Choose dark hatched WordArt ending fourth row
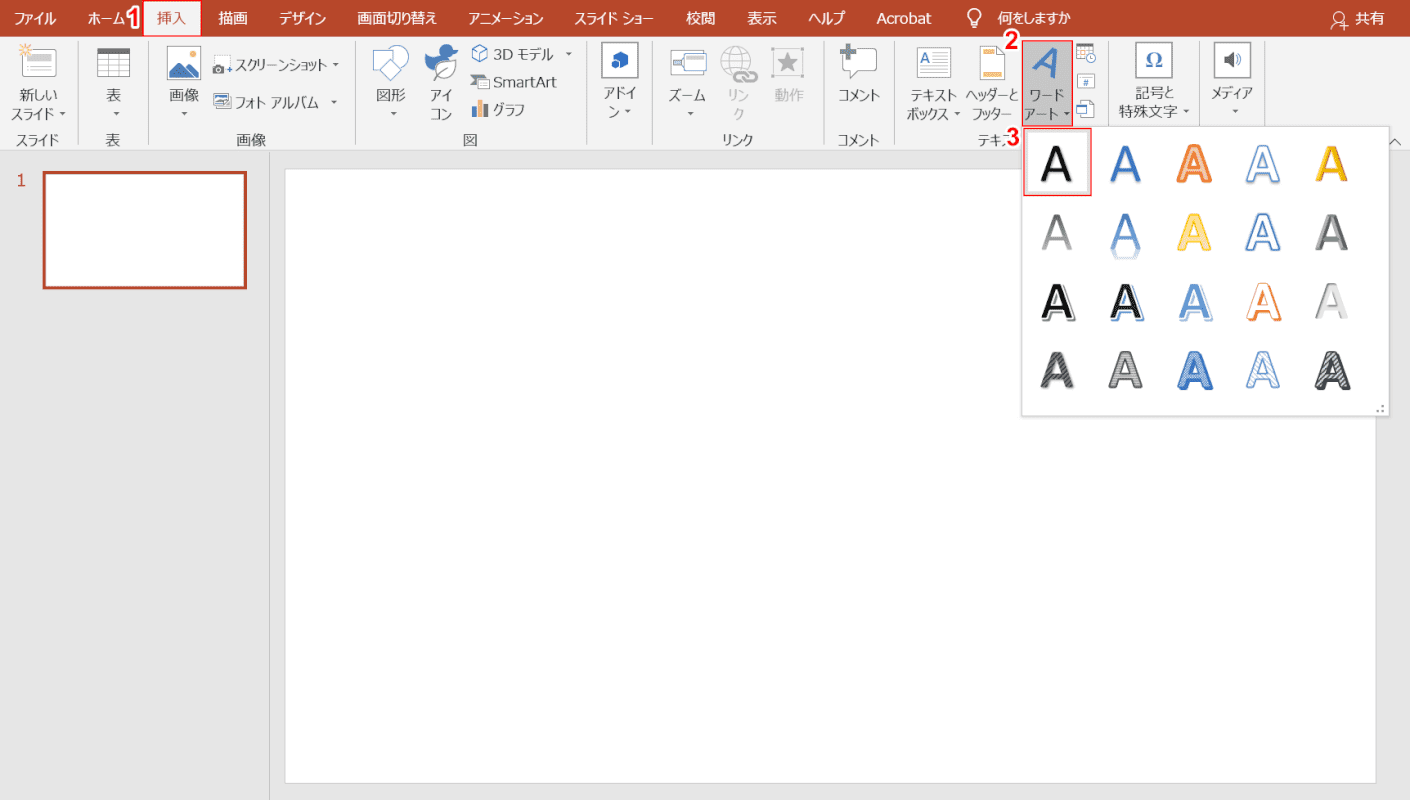Viewport: 1410px width, 800px height. pyautogui.click(x=1332, y=370)
